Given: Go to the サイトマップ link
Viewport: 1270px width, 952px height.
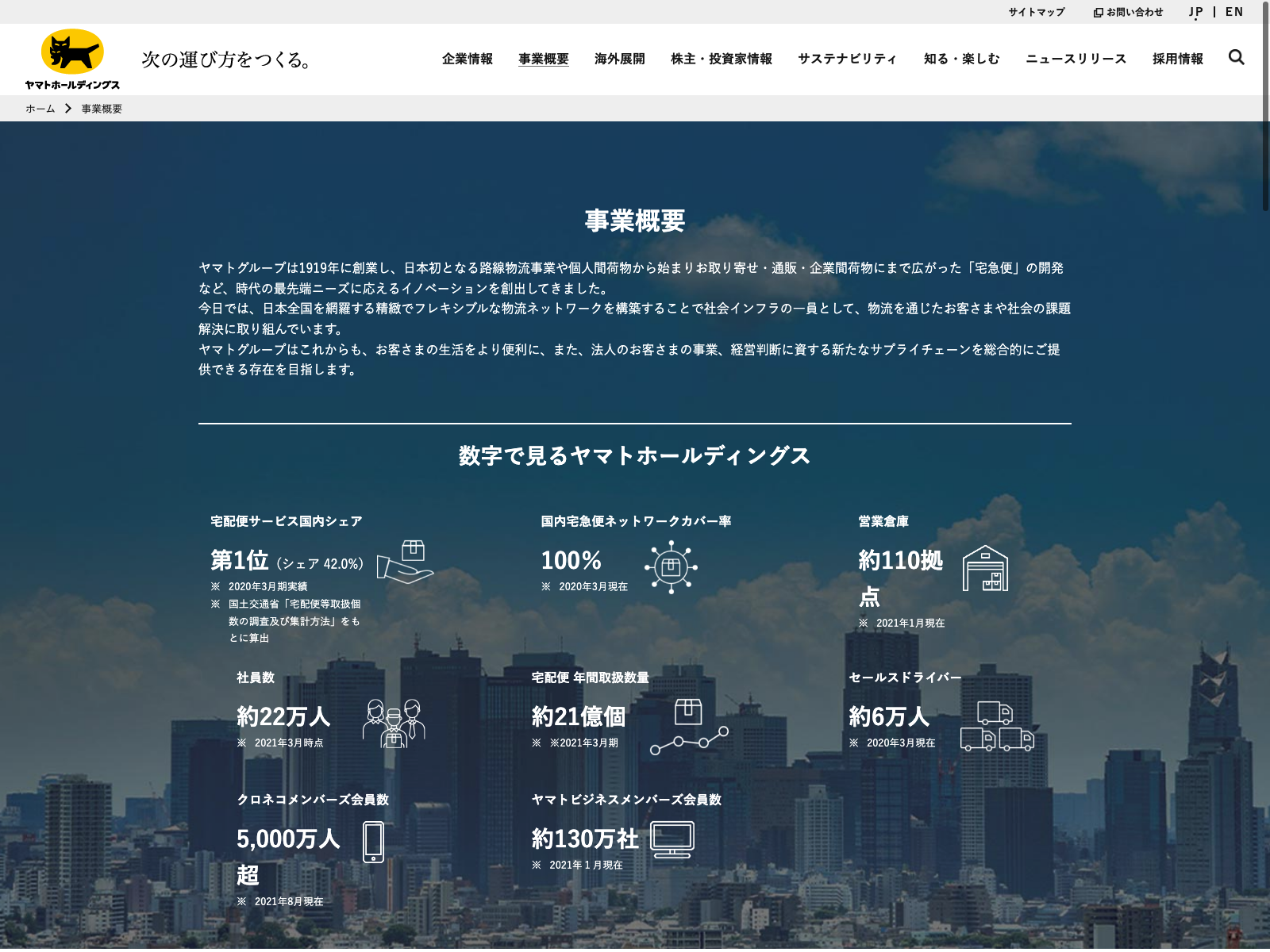Looking at the screenshot, I should 1037,12.
